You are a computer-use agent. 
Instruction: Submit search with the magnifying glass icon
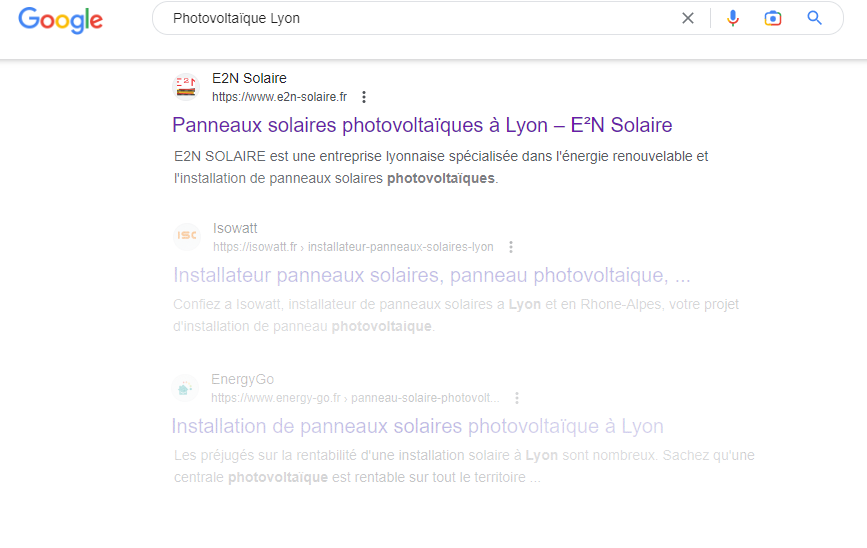pos(814,18)
